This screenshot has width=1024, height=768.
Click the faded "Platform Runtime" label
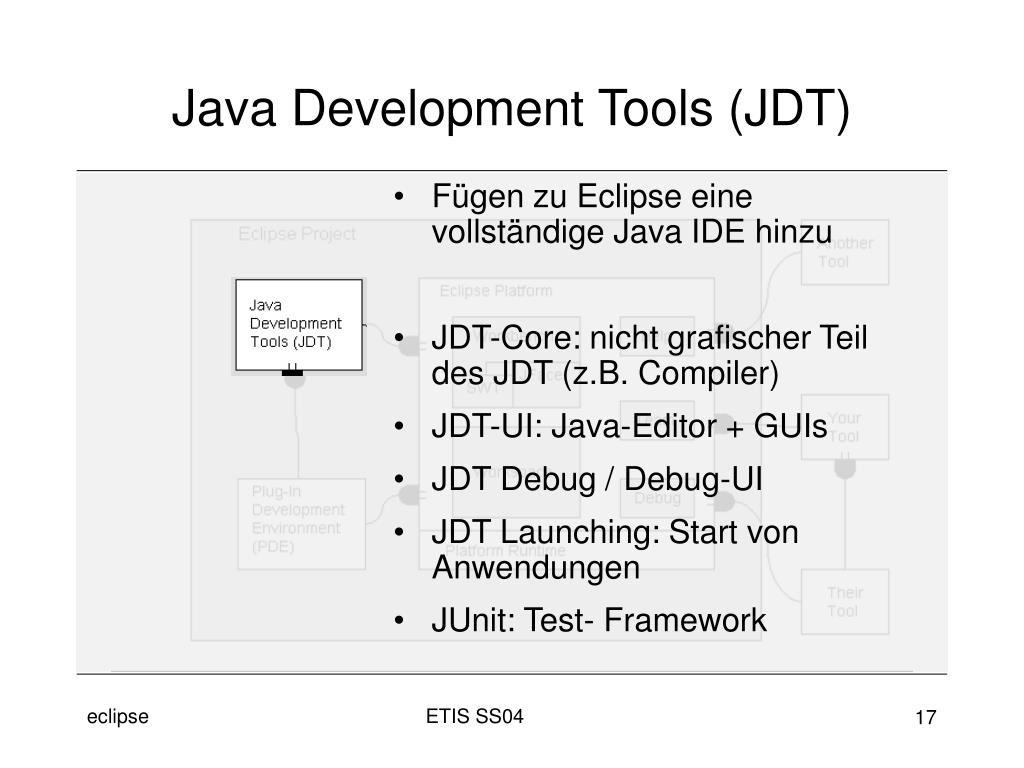(505, 551)
